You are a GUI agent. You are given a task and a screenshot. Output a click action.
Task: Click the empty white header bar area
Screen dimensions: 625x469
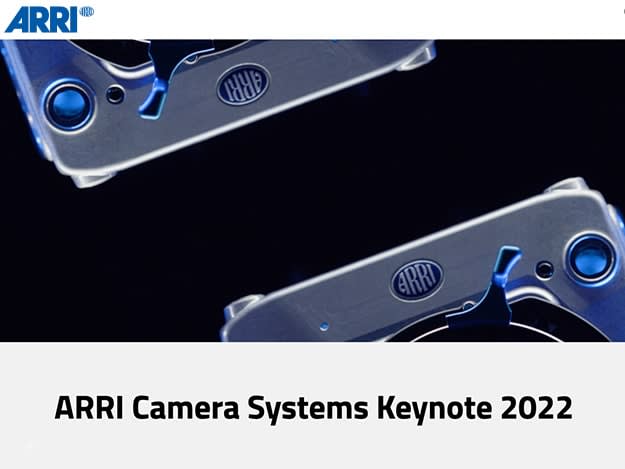tap(350, 18)
